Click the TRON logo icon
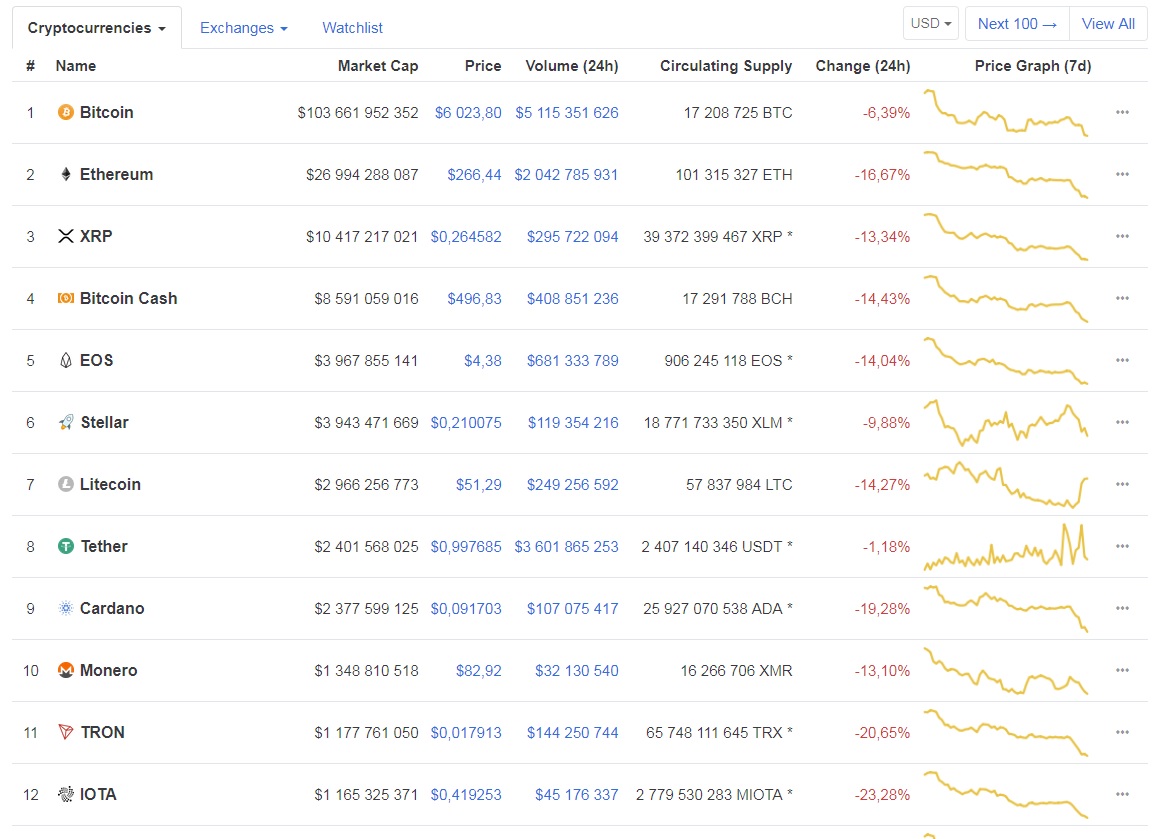This screenshot has width=1158, height=839. coord(66,733)
